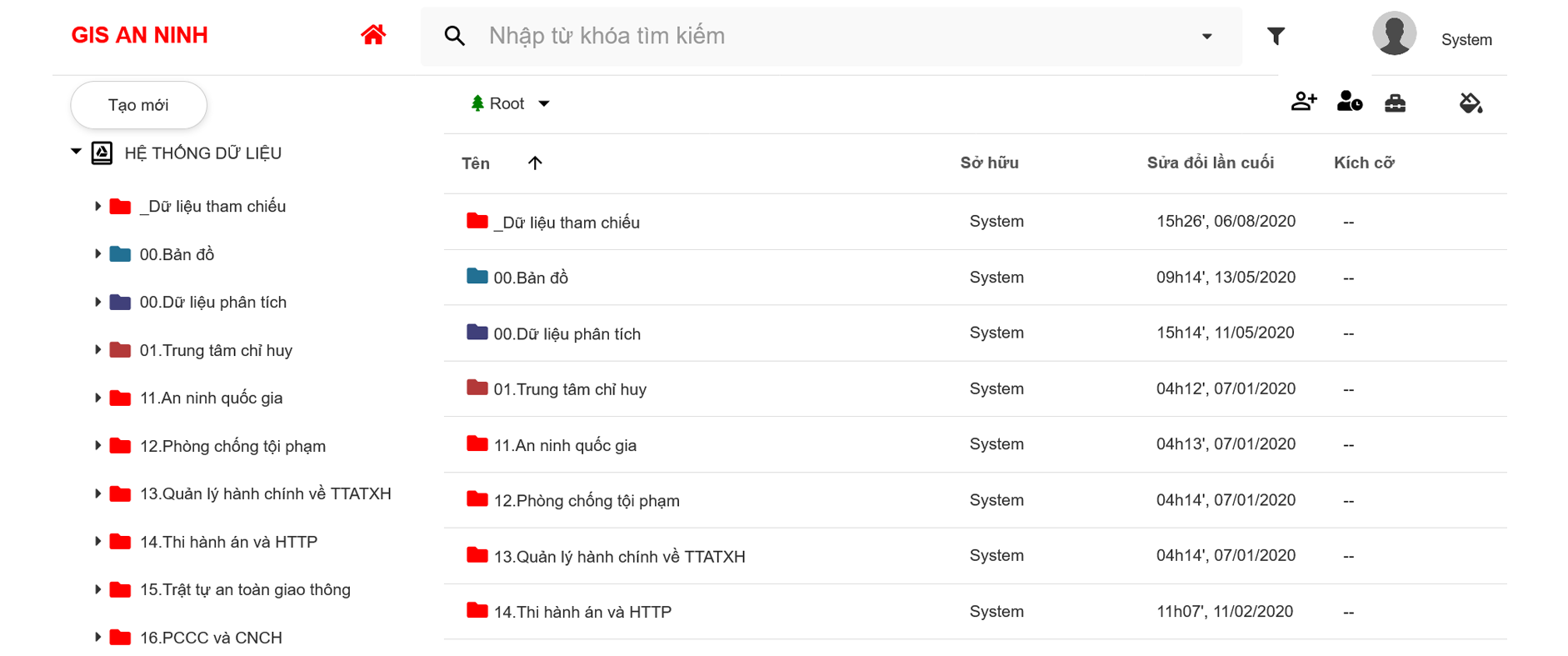Expand 11.An ninh quốc gia tree node
Viewport: 1568px width, 656px height.
point(97,398)
